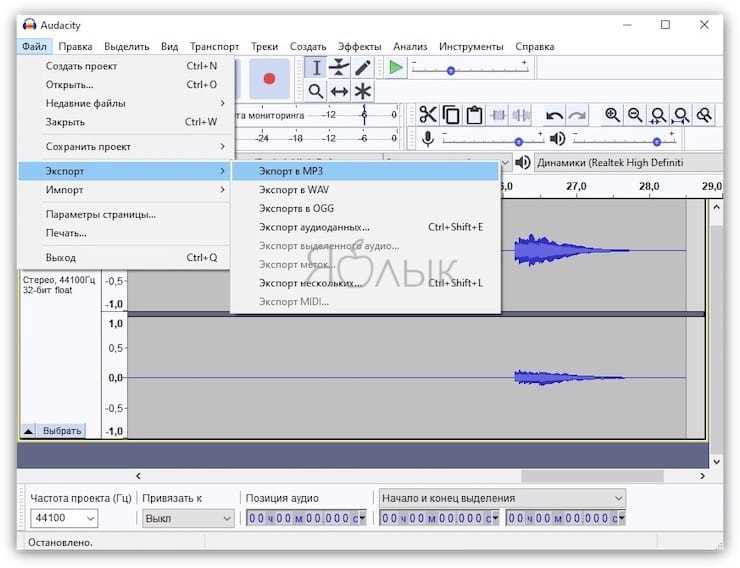Image resolution: width=740 pixels, height=568 pixels.
Task: Choose Открыть... menu entry
Action: click(x=126, y=85)
